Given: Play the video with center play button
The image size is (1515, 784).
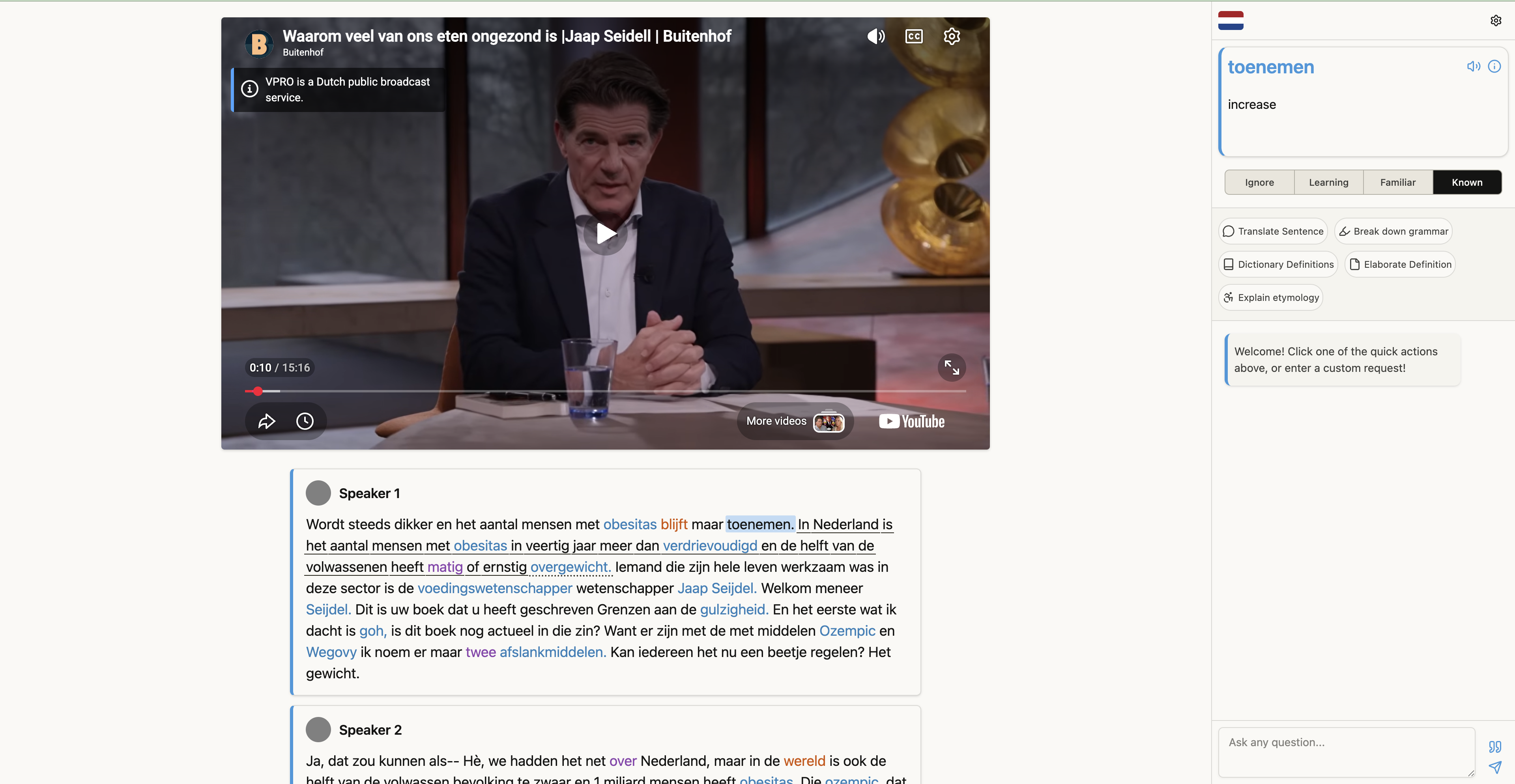Looking at the screenshot, I should point(605,234).
